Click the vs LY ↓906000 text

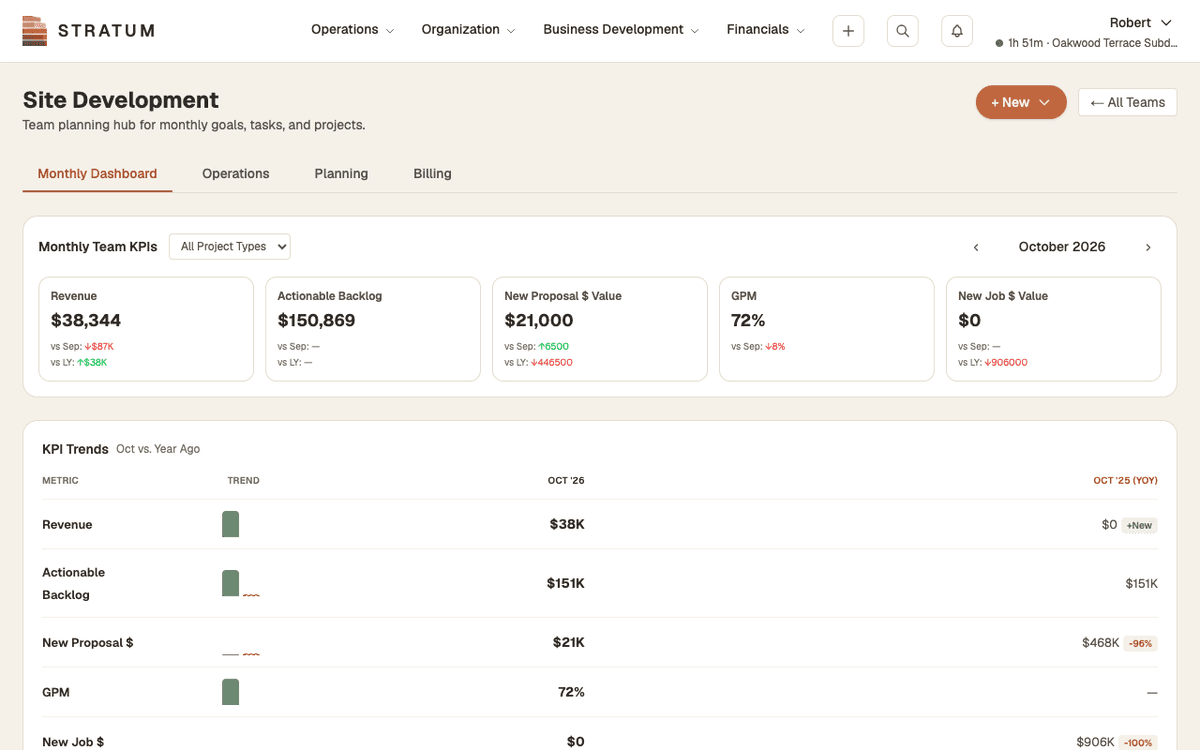tap(993, 363)
